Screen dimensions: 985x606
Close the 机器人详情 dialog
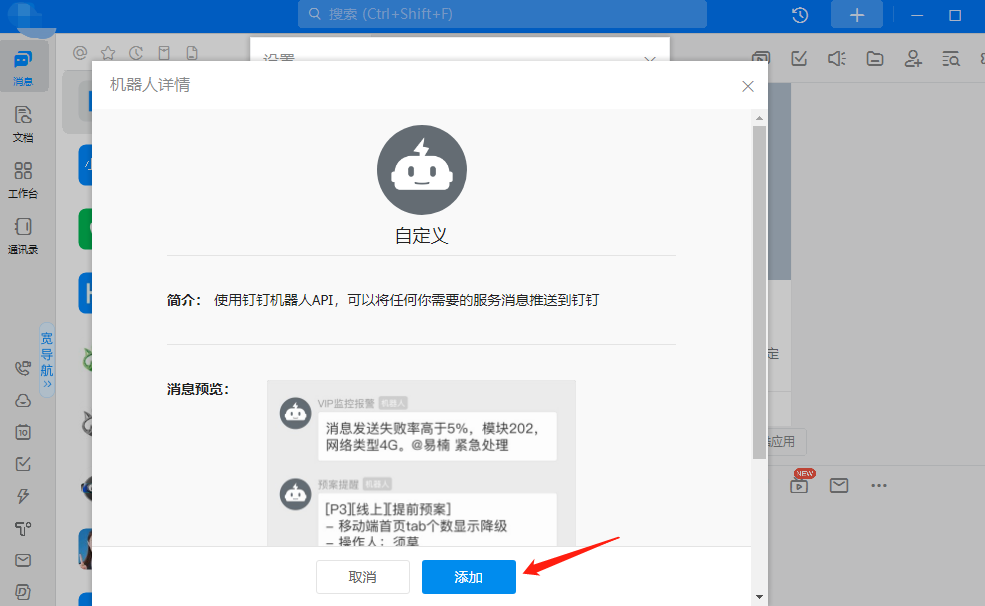pos(747,86)
